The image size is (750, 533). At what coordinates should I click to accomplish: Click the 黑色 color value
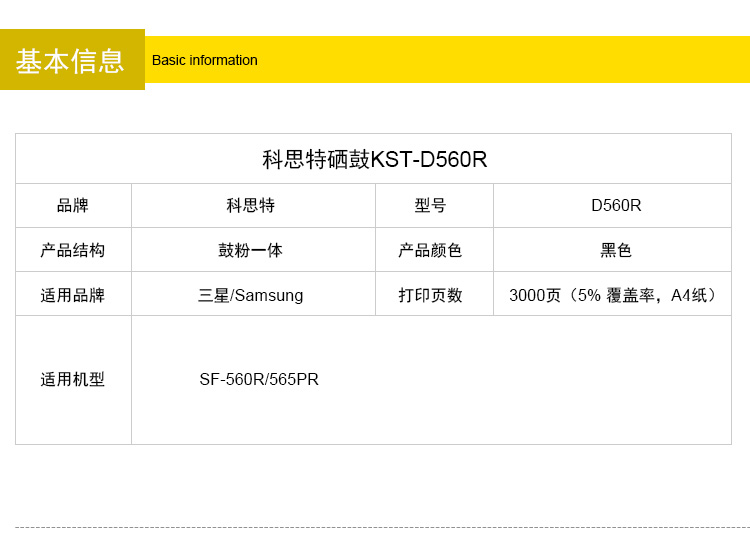(616, 250)
